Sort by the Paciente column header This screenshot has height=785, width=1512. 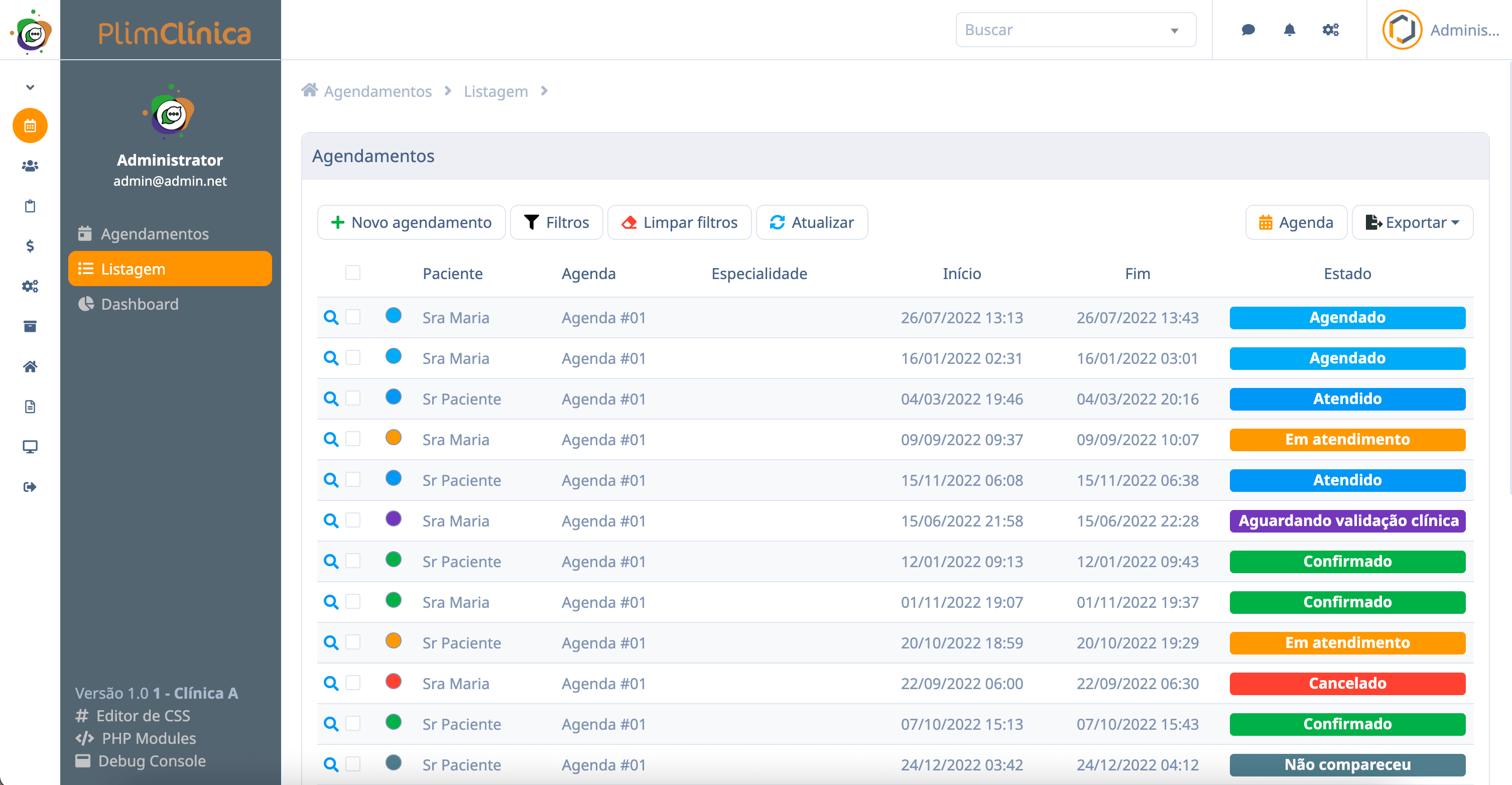[453, 274]
